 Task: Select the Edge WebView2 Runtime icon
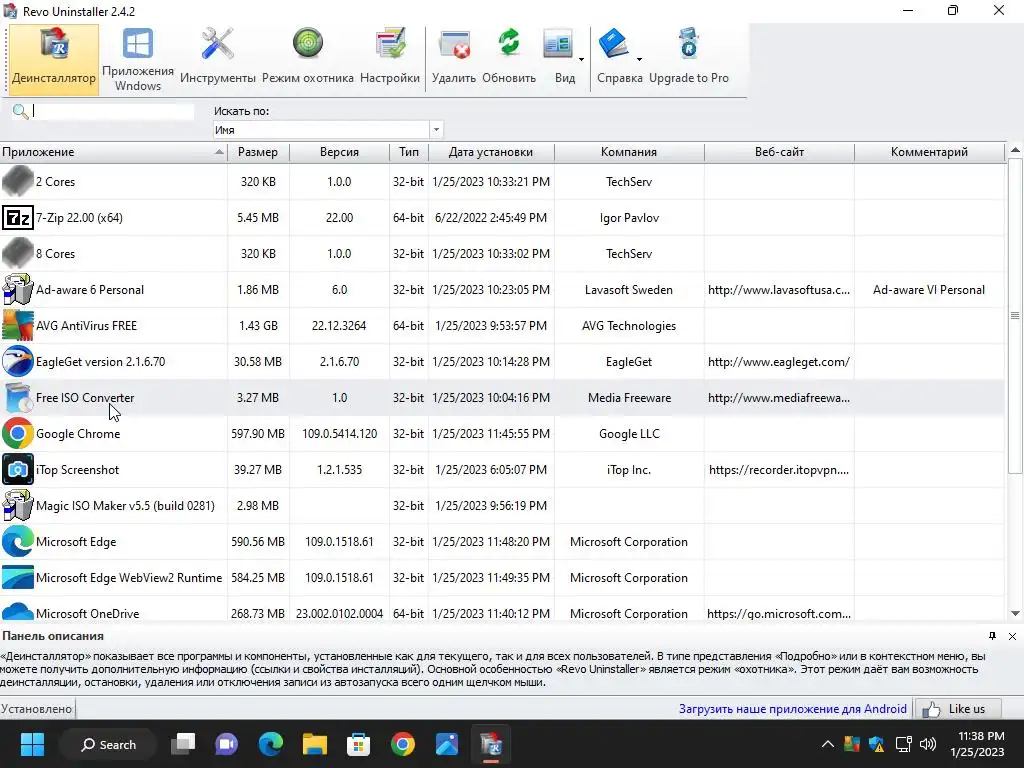pyautogui.click(x=18, y=577)
